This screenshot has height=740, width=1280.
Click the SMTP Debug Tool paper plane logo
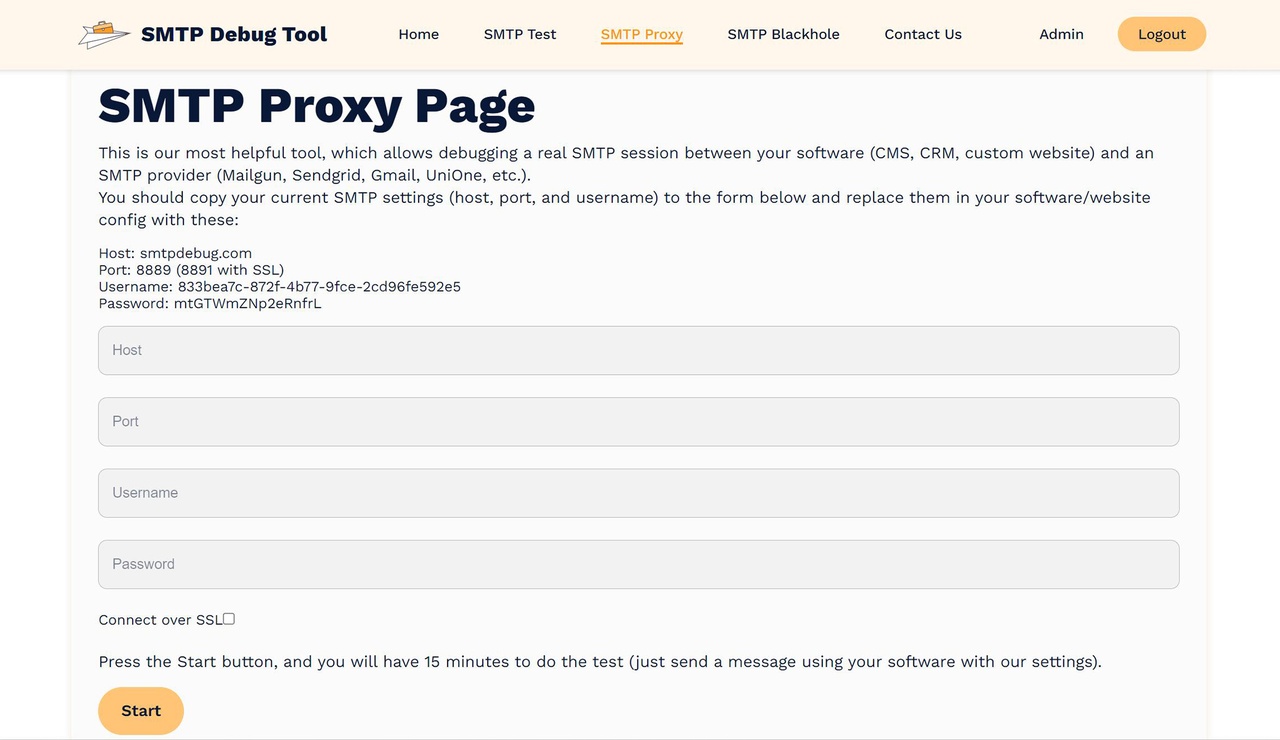[x=103, y=33]
